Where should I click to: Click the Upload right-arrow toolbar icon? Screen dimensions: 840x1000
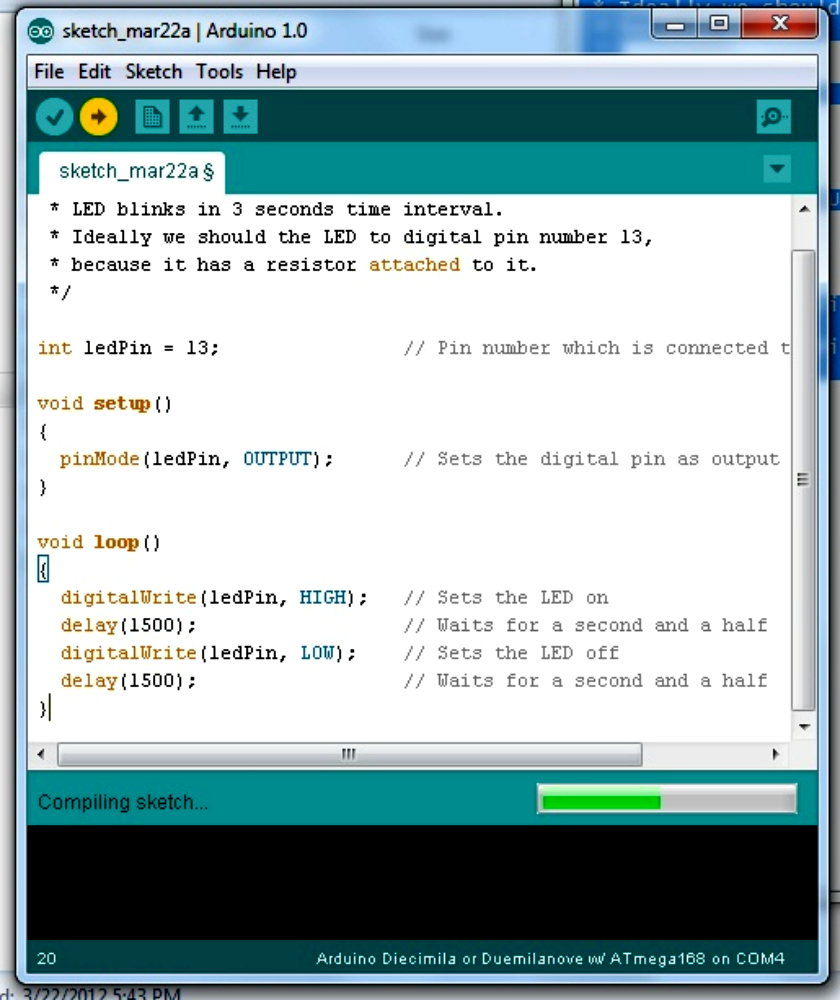pyautogui.click(x=99, y=117)
